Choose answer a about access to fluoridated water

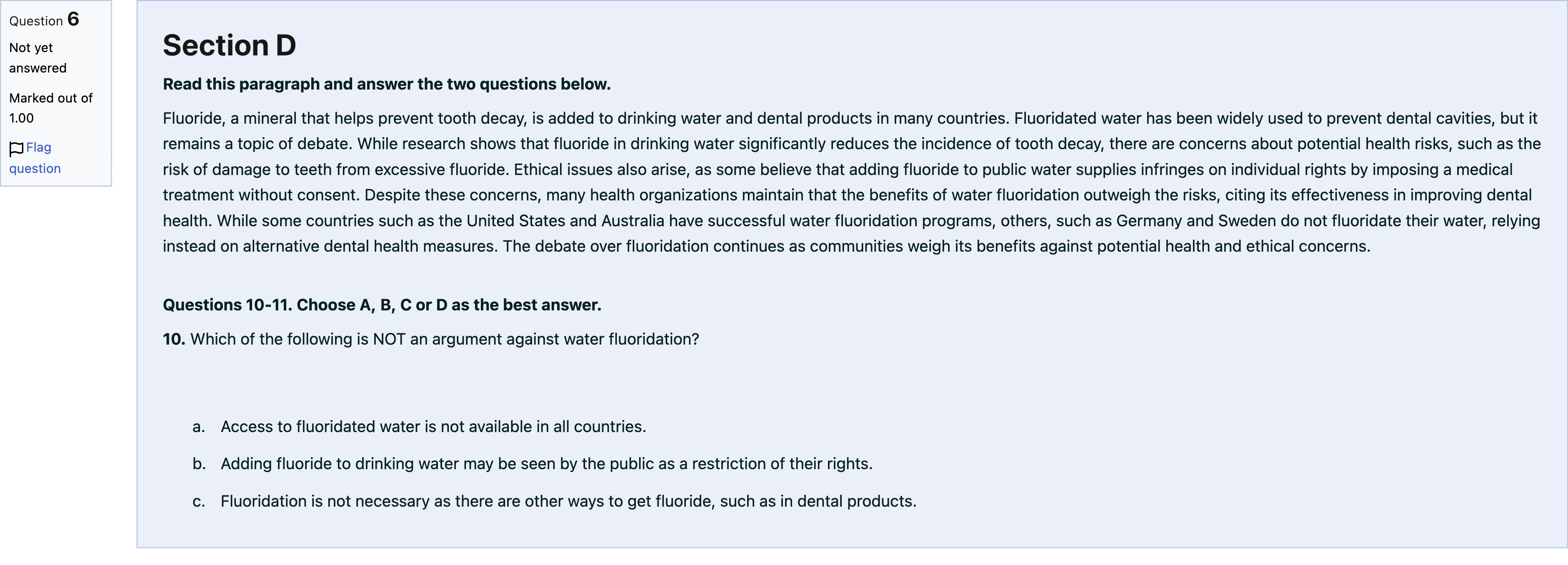[x=433, y=427]
